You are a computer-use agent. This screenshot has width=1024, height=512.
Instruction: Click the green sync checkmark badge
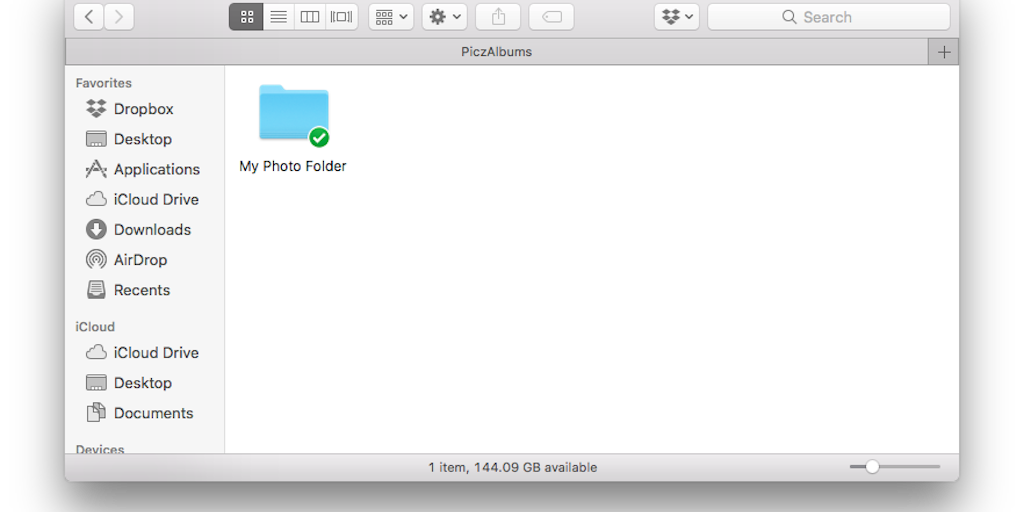(319, 137)
